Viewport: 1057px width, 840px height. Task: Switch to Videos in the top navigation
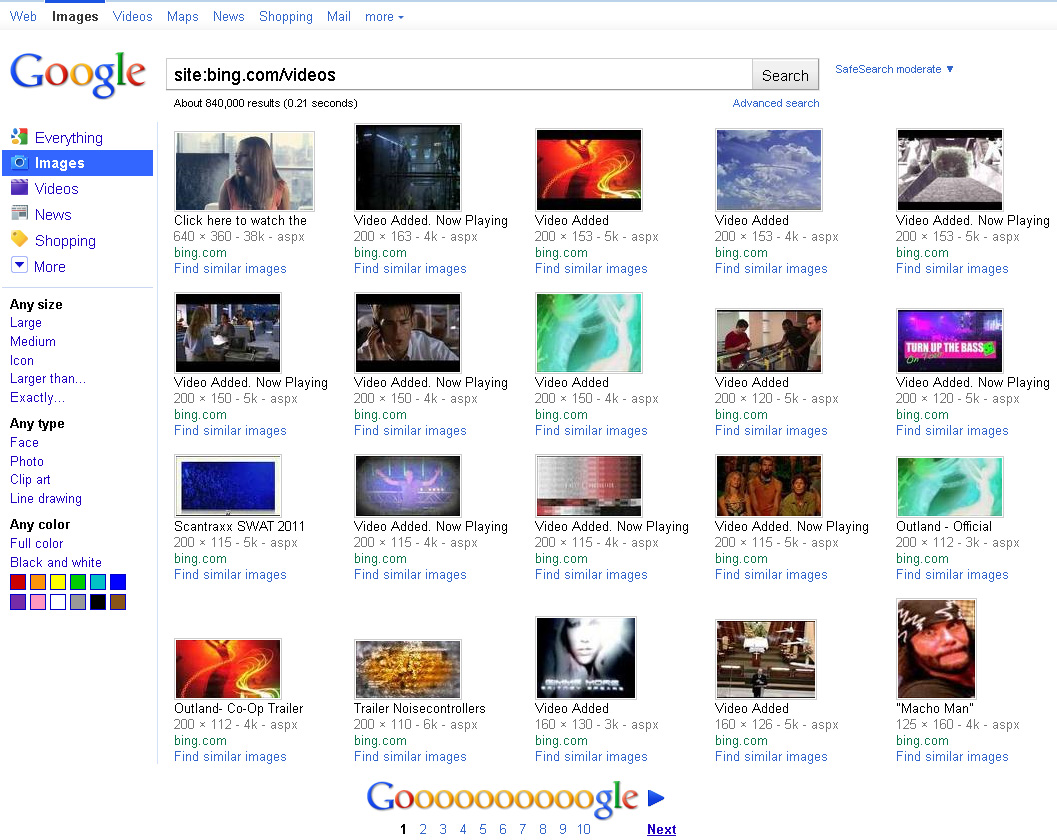[132, 16]
